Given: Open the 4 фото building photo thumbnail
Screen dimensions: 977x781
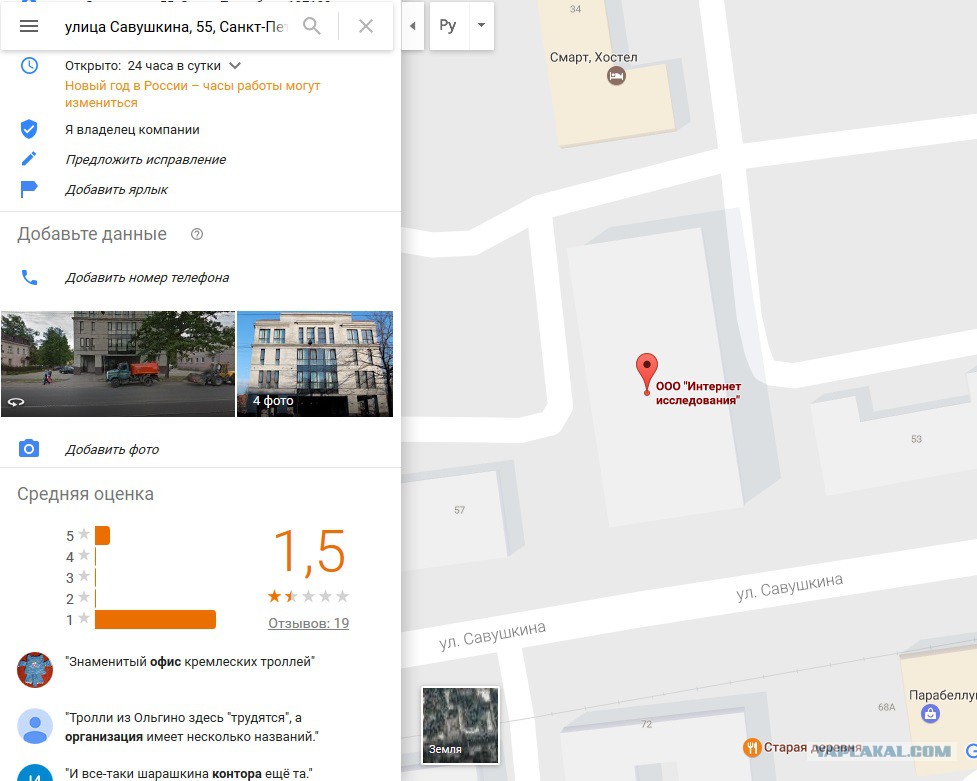Looking at the screenshot, I should (x=315, y=364).
